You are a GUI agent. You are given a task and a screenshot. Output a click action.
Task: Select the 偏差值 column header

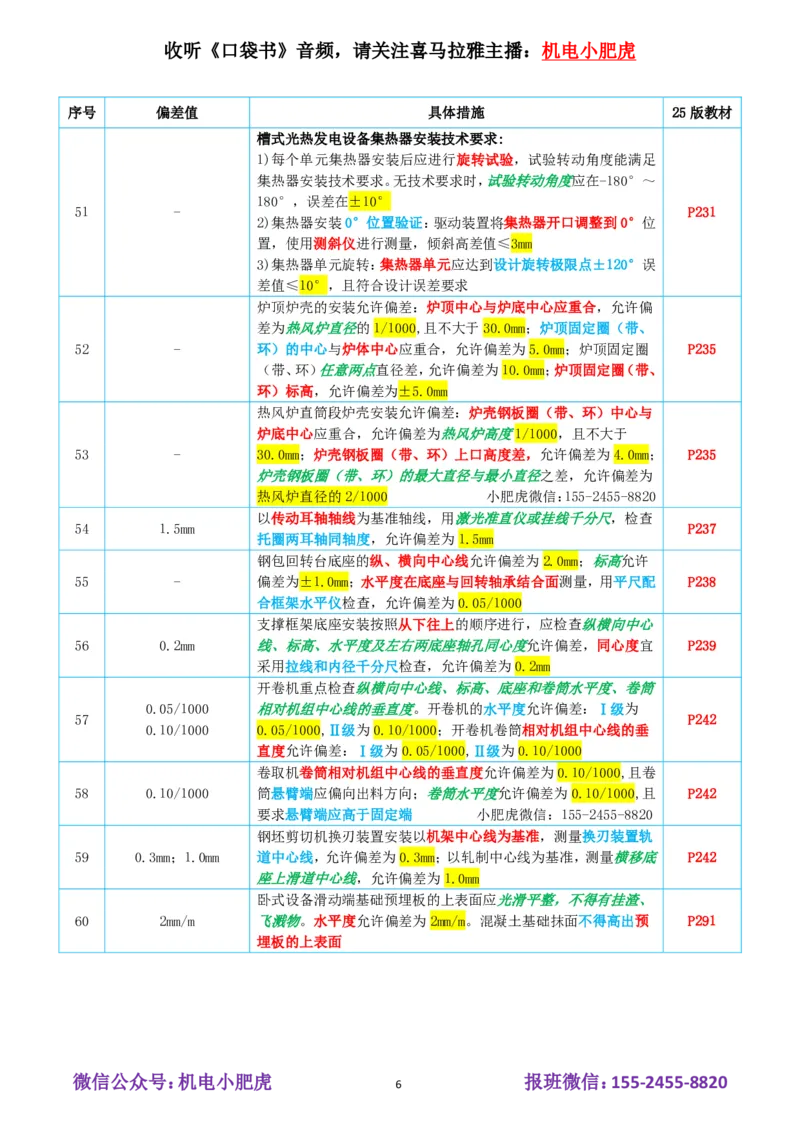click(x=176, y=111)
